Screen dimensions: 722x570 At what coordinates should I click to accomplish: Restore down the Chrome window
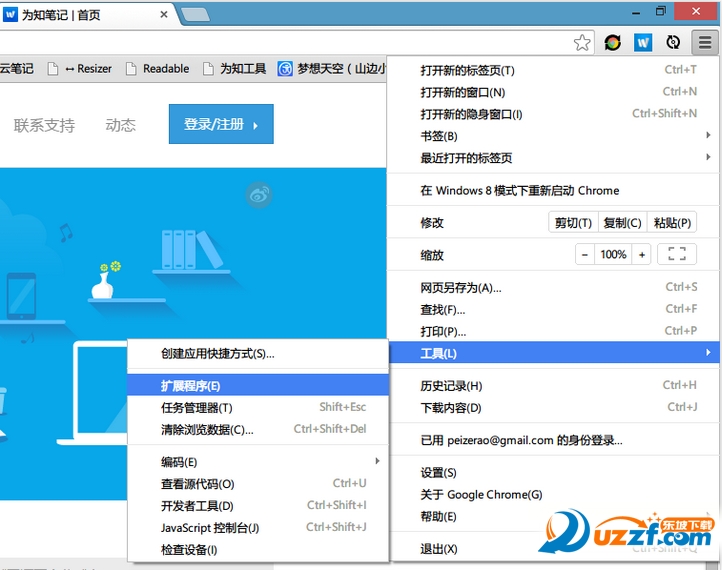click(x=661, y=11)
